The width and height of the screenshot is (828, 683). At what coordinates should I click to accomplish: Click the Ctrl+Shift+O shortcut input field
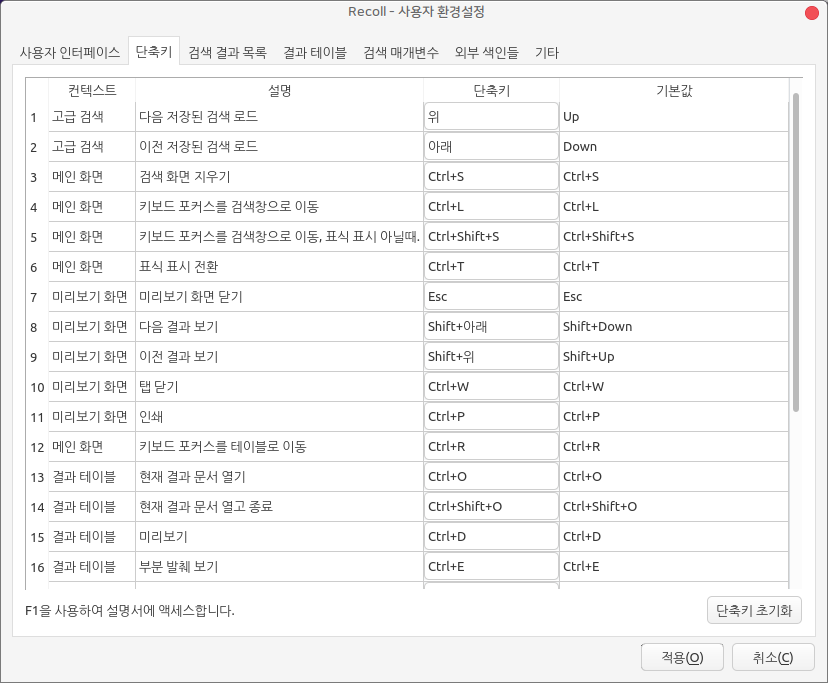tap(490, 507)
